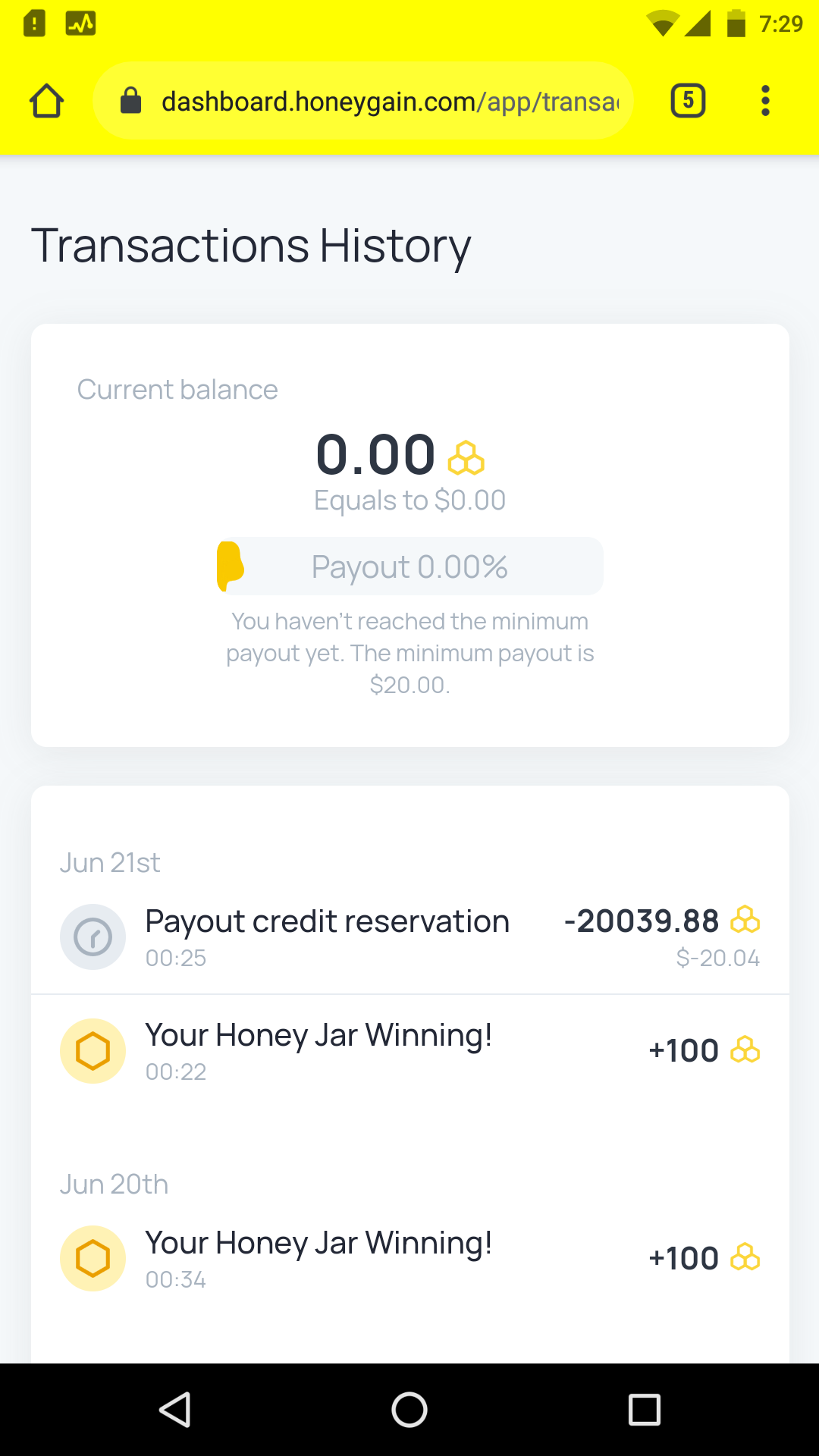Tap the clock icon for payout reservation

93,937
